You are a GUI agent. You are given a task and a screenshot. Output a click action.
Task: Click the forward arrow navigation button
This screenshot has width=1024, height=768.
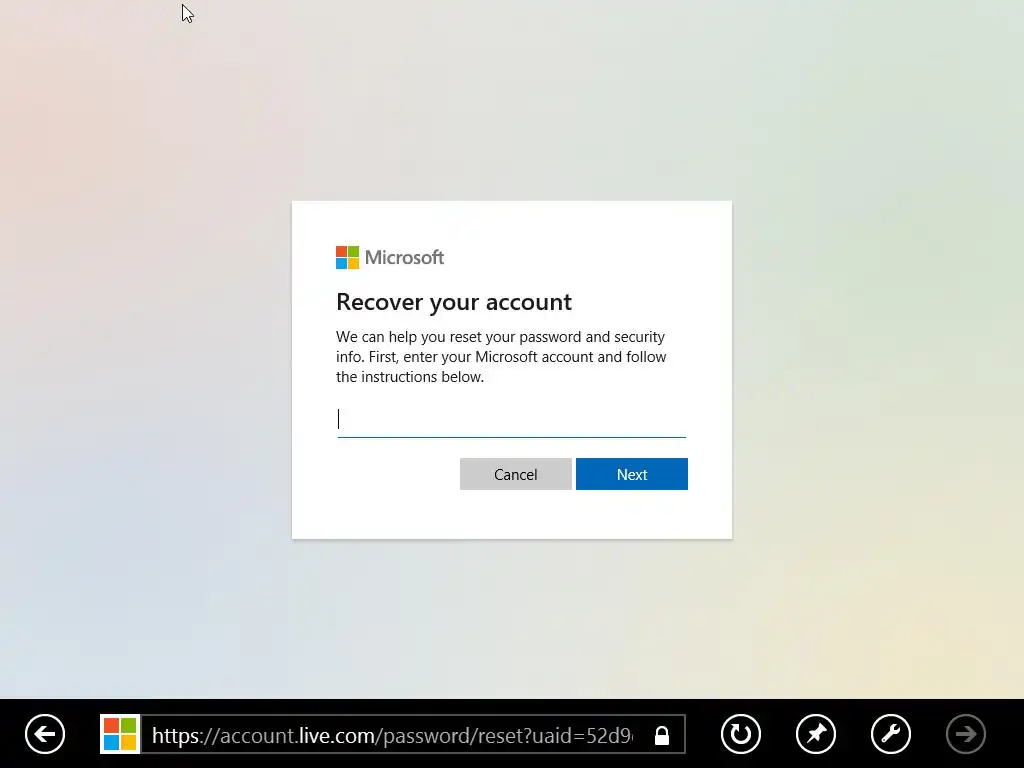[x=966, y=734]
